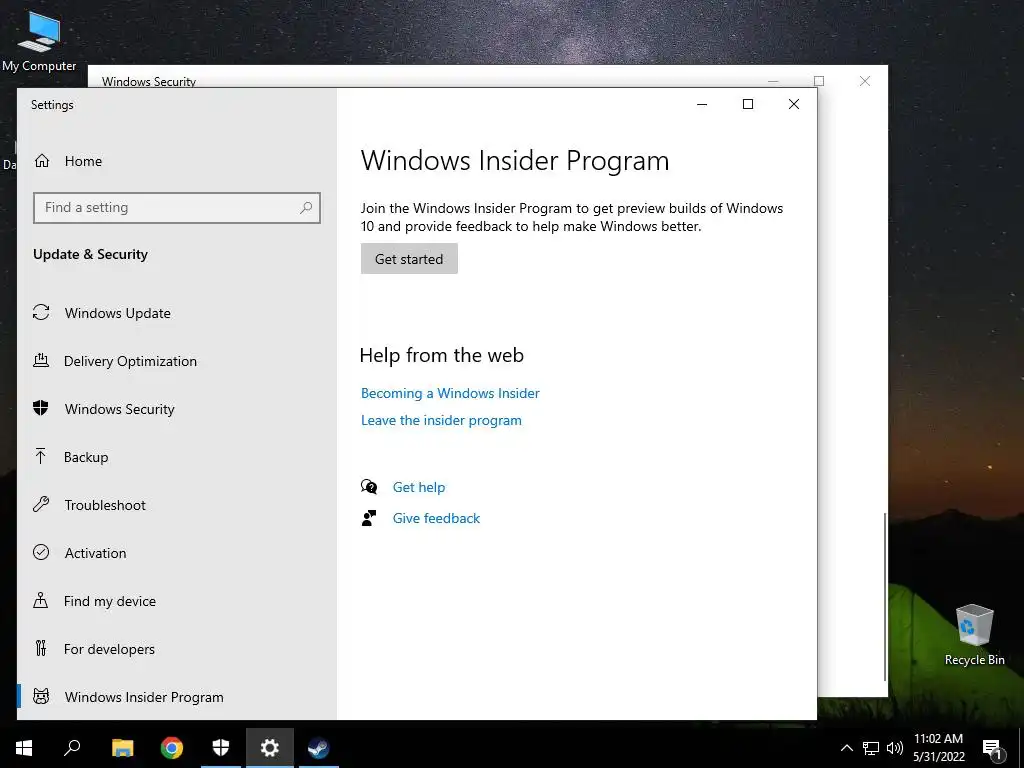Image resolution: width=1024 pixels, height=768 pixels.
Task: Click the Windows Insider Program sidebar label
Action: (x=144, y=697)
